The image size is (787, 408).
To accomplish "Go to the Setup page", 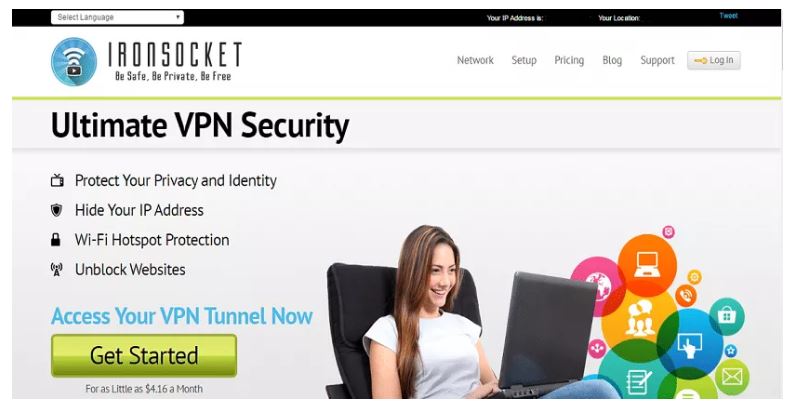I will click(x=524, y=60).
